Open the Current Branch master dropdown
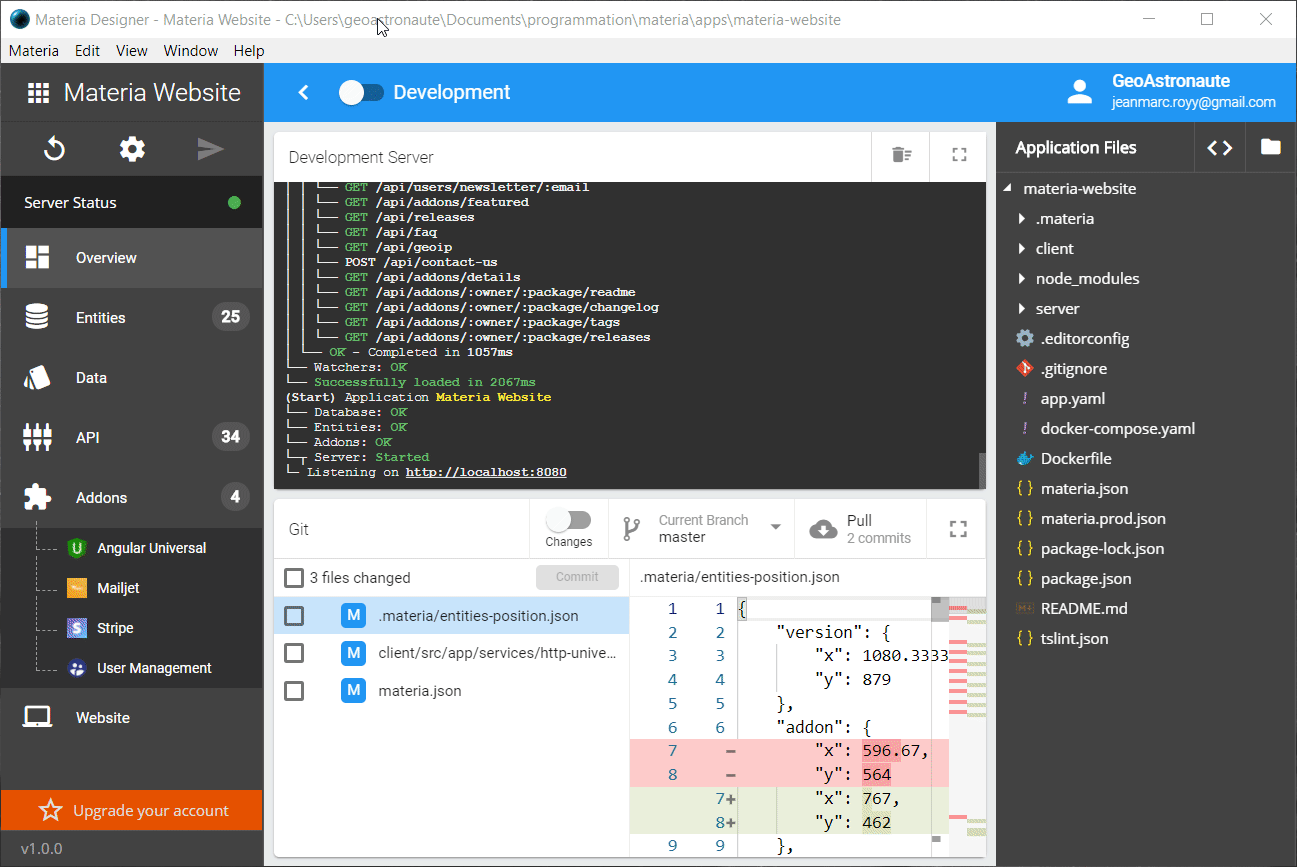The width and height of the screenshot is (1297, 867). coord(702,529)
